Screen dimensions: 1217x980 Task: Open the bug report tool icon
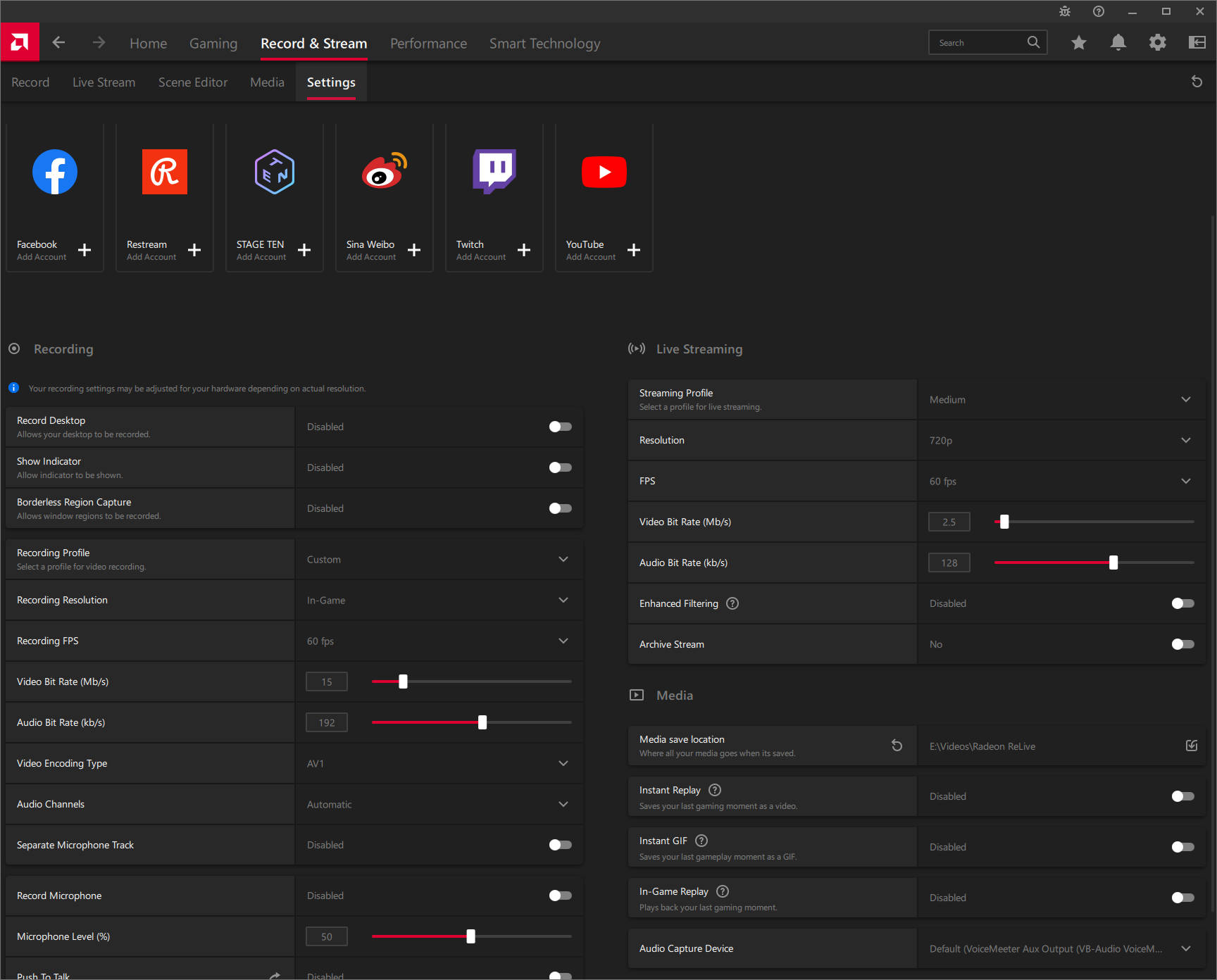(1065, 11)
